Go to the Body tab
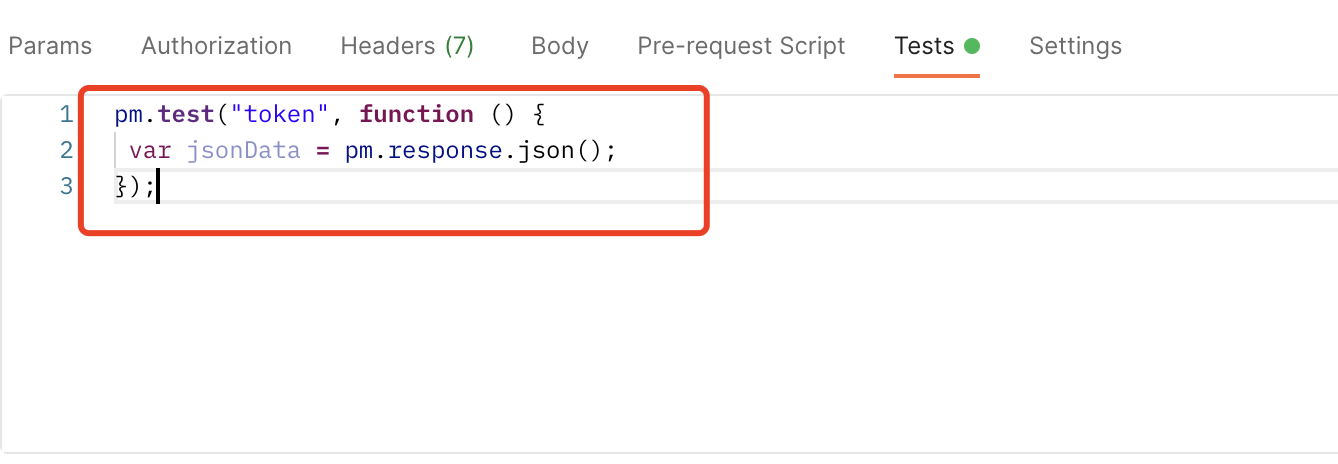The height and width of the screenshot is (464, 1338). (x=560, y=46)
